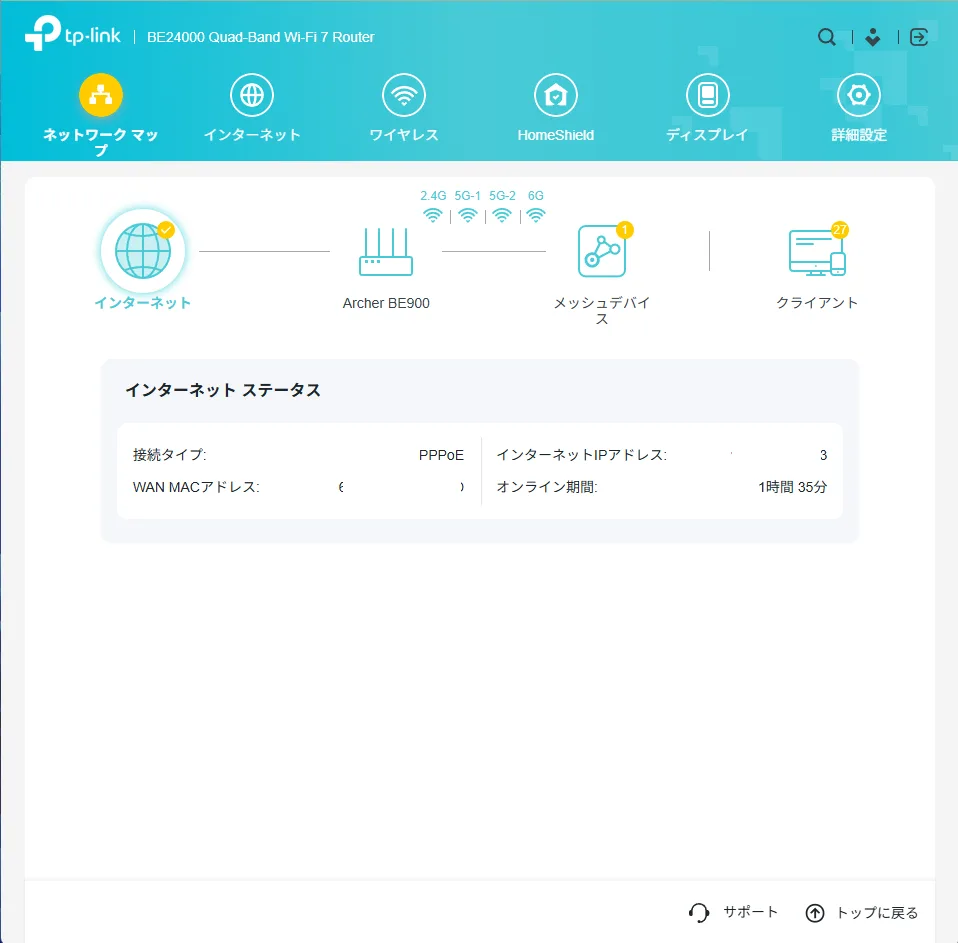The image size is (958, 943).
Task: Switch to the インターネット tab
Action: click(252, 108)
